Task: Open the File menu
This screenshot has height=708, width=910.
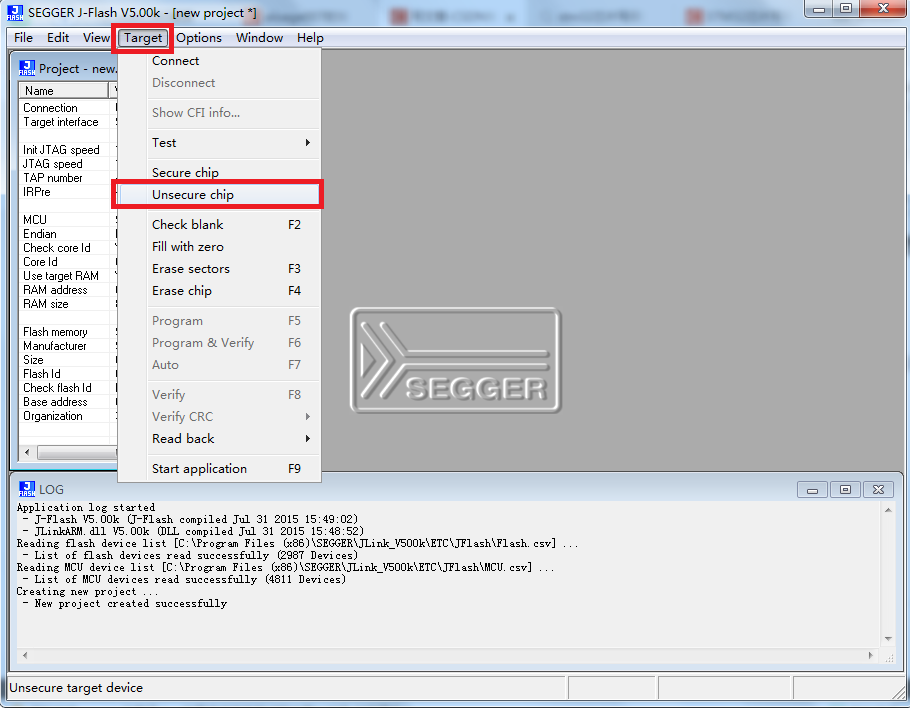Action: coord(23,38)
